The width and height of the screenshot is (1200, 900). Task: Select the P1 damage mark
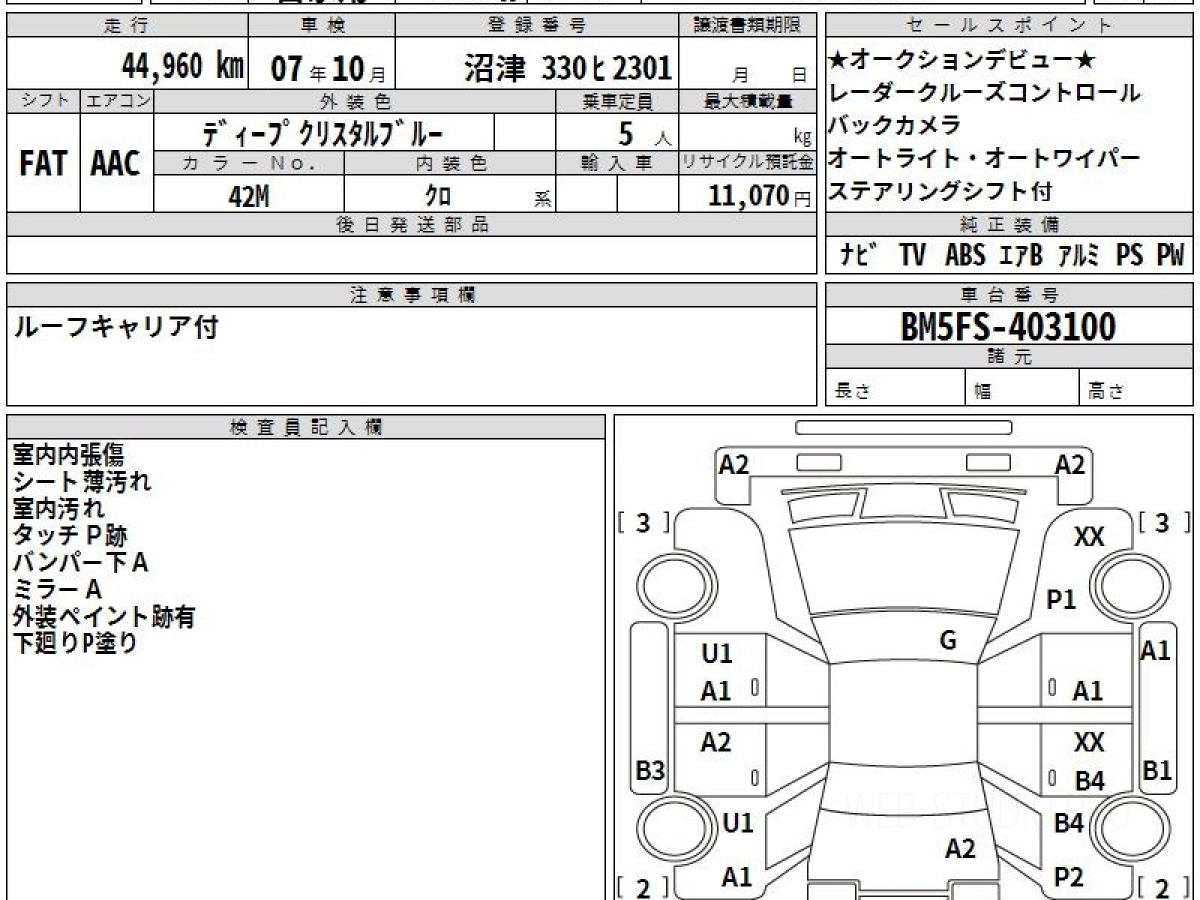1061,600
